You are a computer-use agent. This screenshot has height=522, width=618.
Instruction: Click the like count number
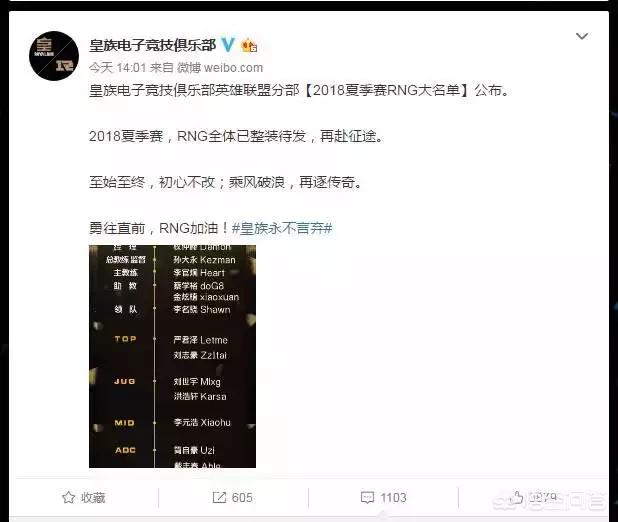coord(543,498)
